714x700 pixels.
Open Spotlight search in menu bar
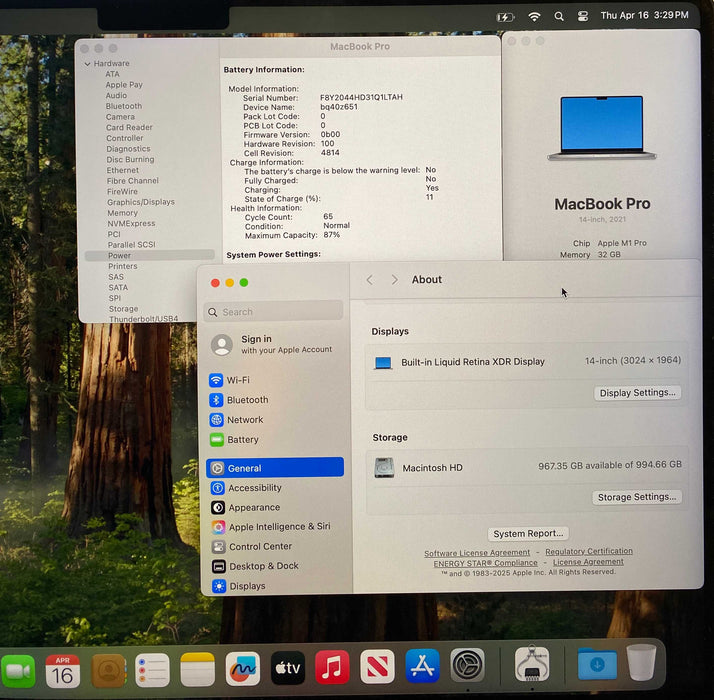(x=559, y=17)
